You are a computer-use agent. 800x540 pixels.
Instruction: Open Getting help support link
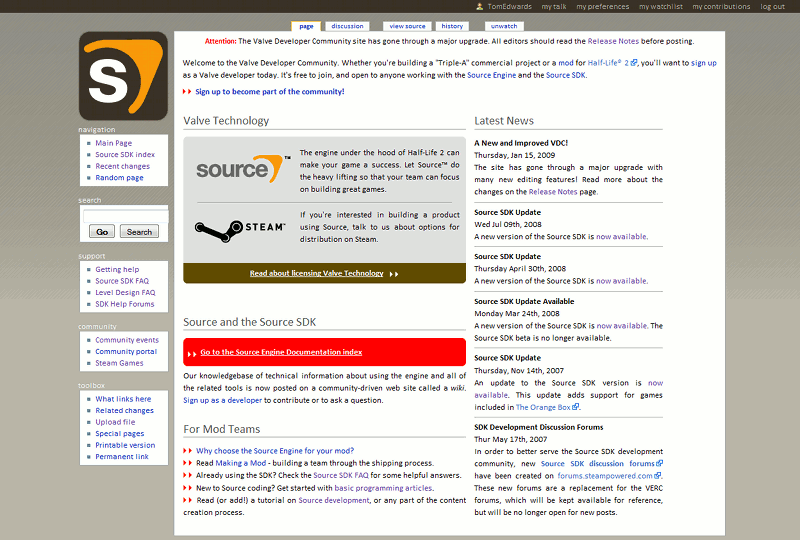(117, 269)
